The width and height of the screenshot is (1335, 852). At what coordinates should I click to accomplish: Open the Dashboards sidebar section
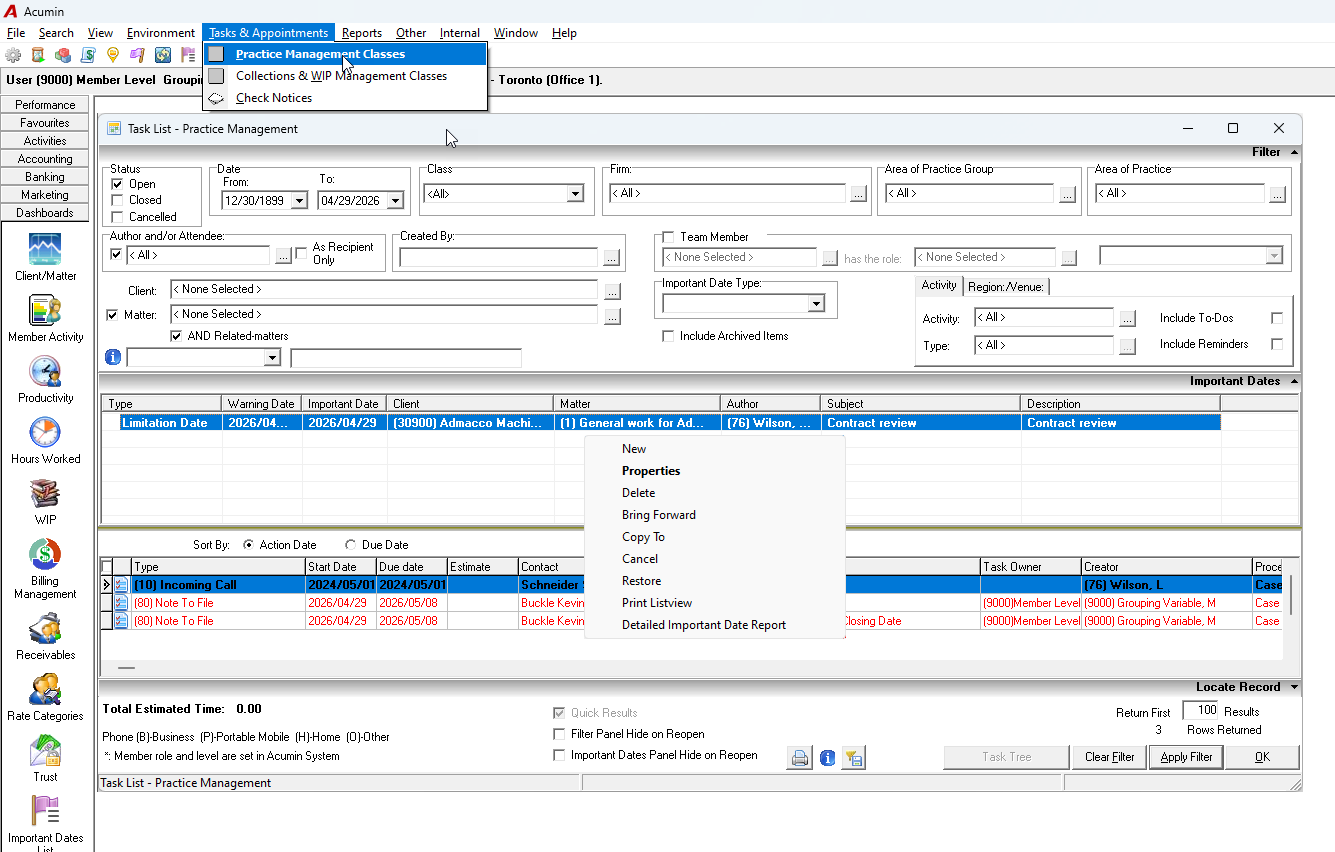click(x=45, y=213)
